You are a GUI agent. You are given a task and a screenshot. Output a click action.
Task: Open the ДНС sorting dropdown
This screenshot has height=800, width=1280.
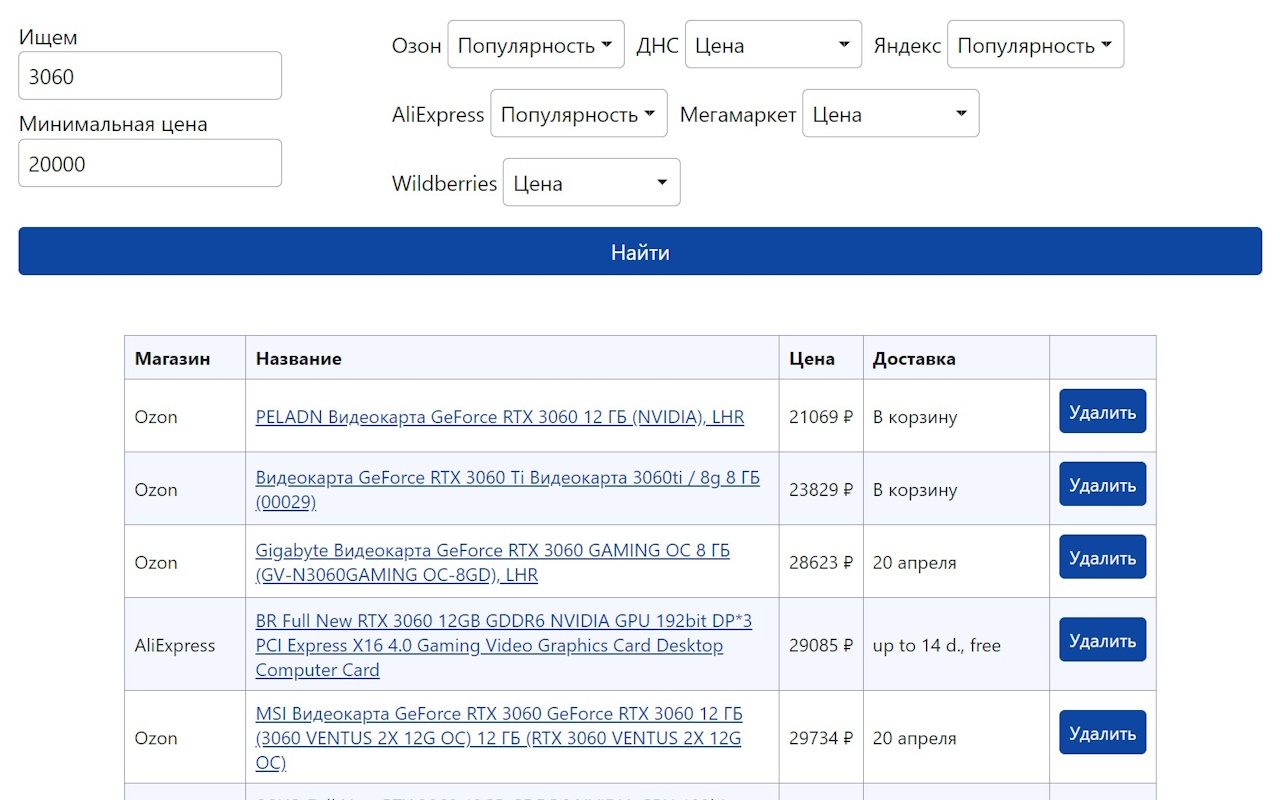[x=773, y=45]
